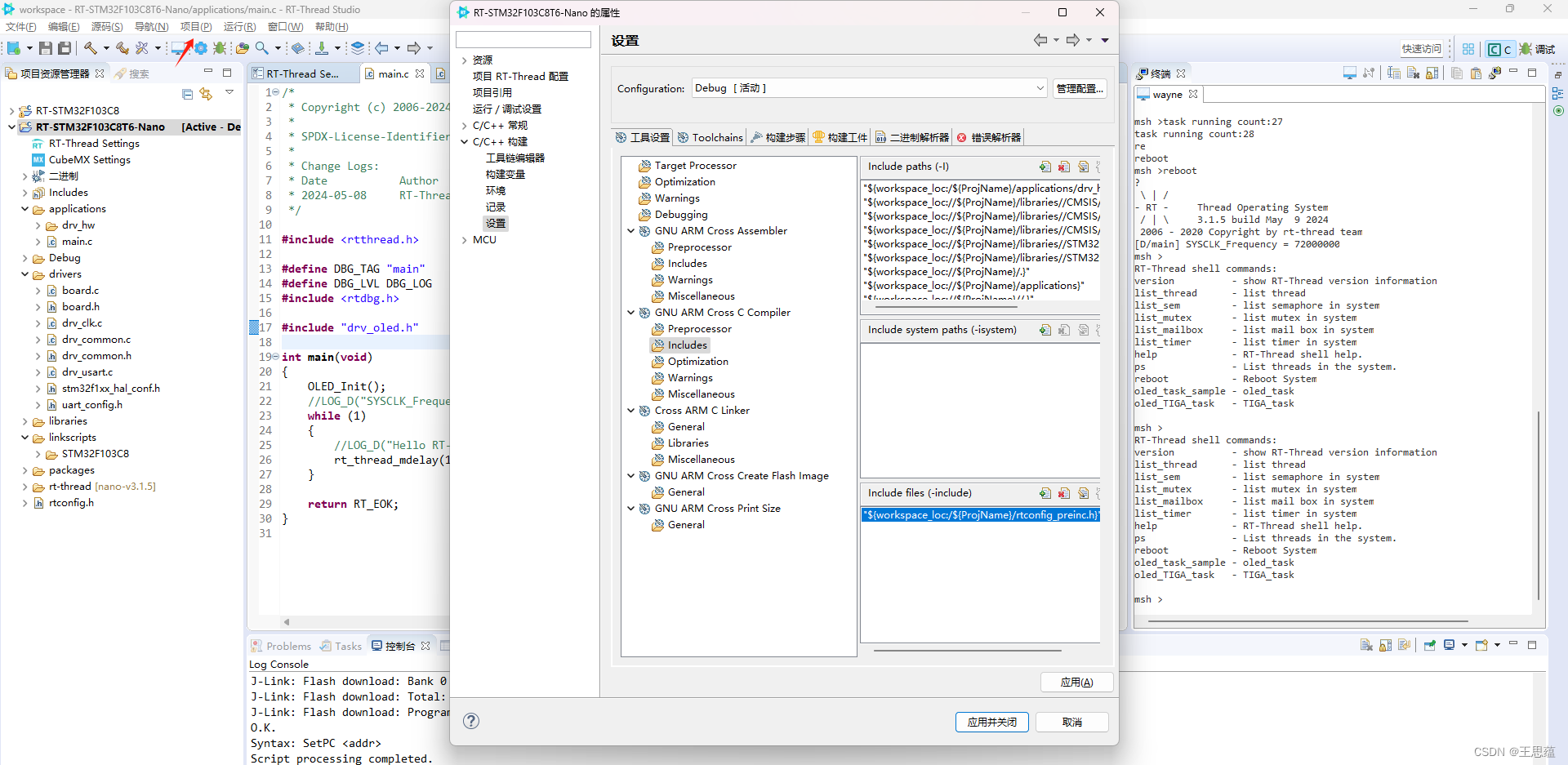The image size is (1568, 765).
Task: Select Target Processor in tool settings tree
Action: pyautogui.click(x=695, y=166)
